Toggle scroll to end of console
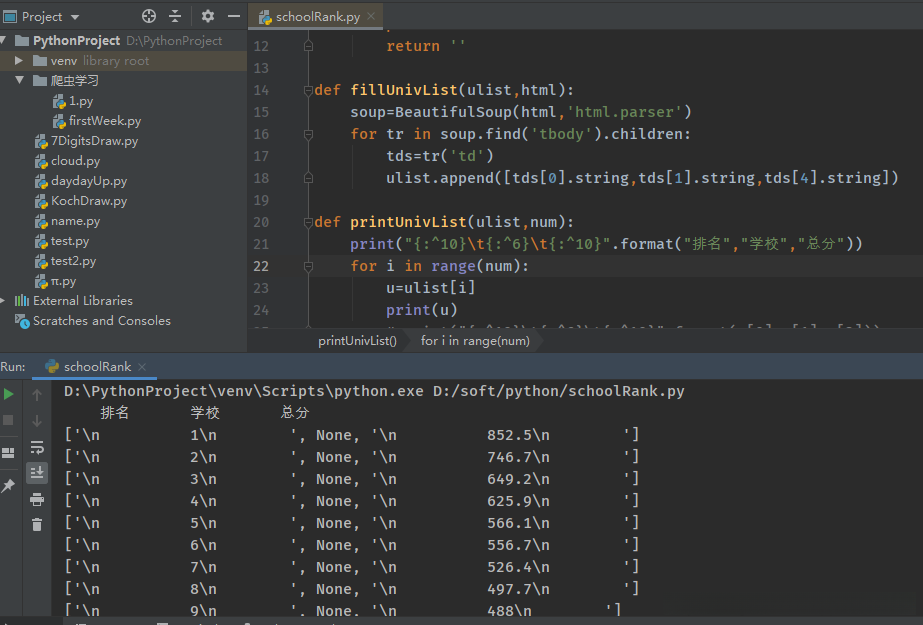Image resolution: width=923 pixels, height=625 pixels. 37,472
